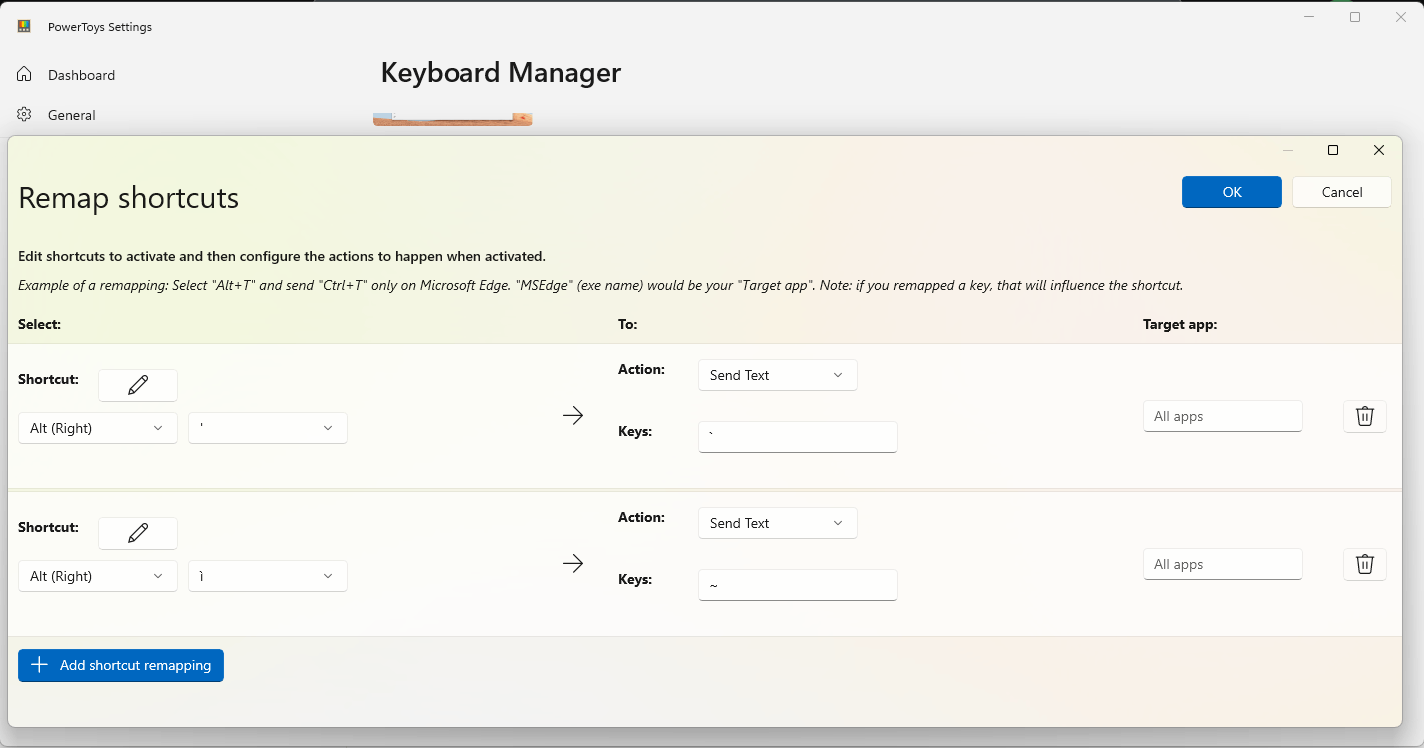Image resolution: width=1424 pixels, height=748 pixels.
Task: Click the Keys text field containing ~
Action: click(x=798, y=585)
